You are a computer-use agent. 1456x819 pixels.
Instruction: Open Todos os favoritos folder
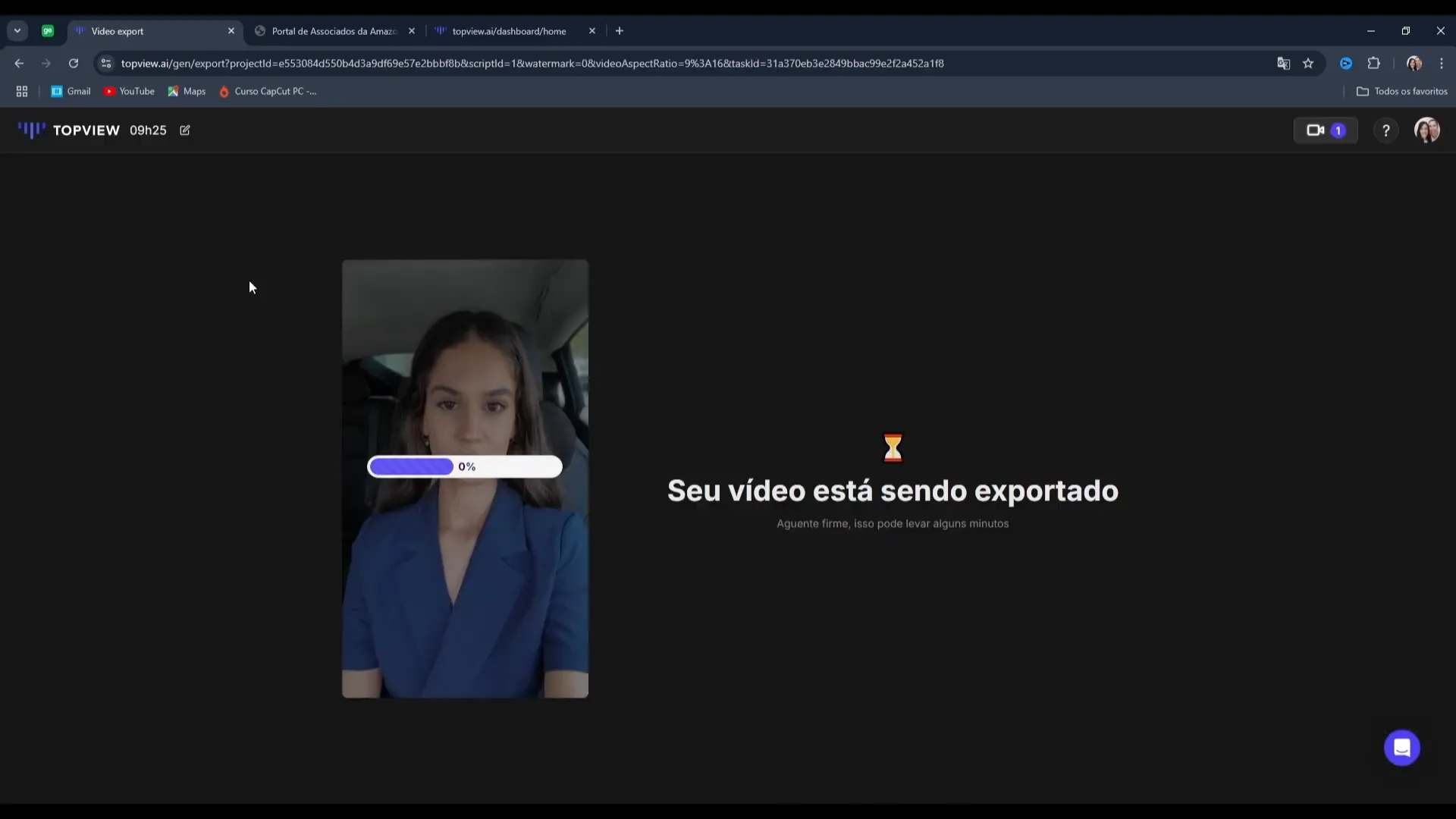point(1401,91)
